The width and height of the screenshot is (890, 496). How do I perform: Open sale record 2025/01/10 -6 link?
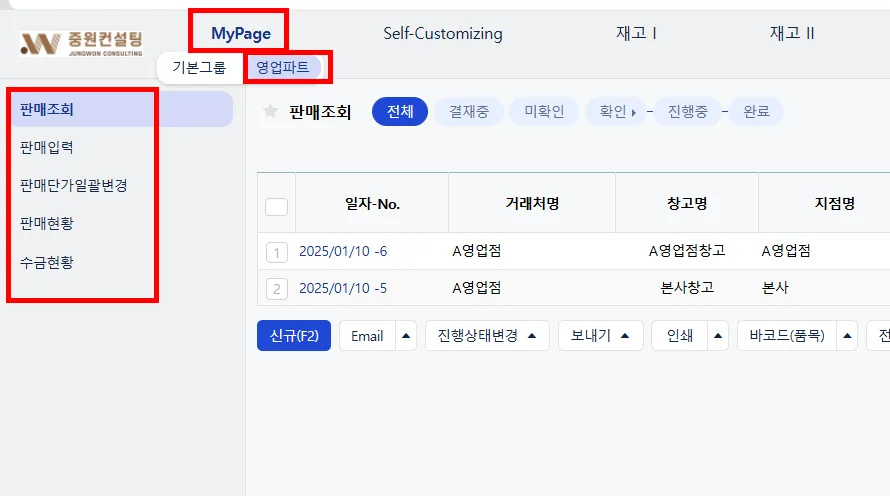click(343, 251)
